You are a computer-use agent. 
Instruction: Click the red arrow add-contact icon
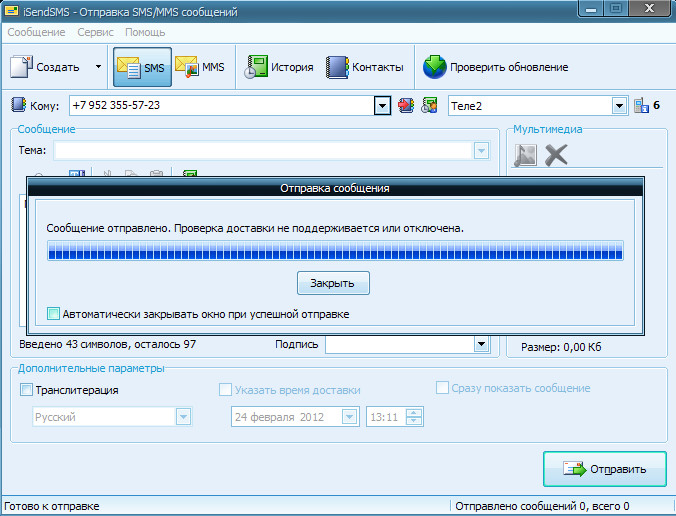pos(405,105)
